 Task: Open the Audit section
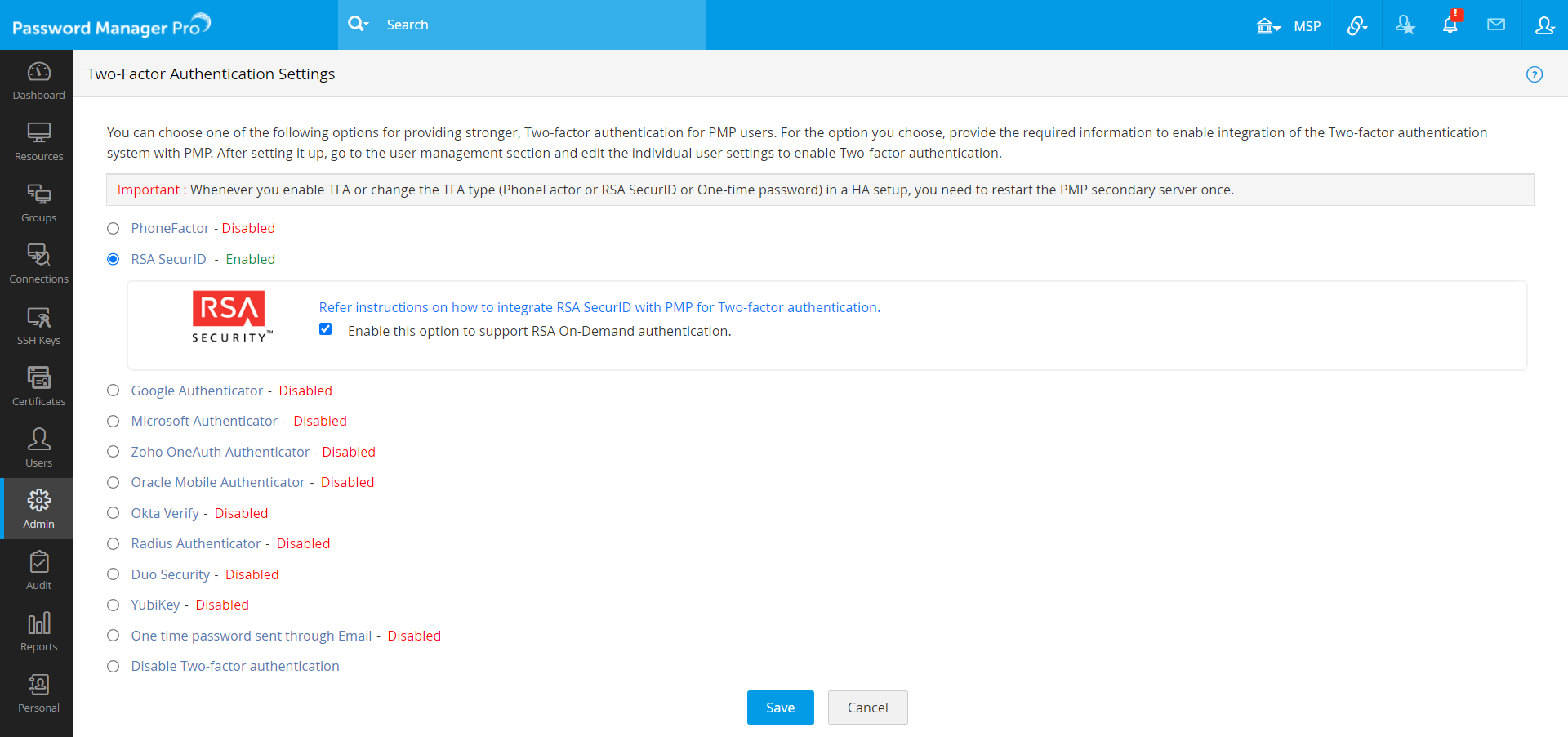coord(38,571)
